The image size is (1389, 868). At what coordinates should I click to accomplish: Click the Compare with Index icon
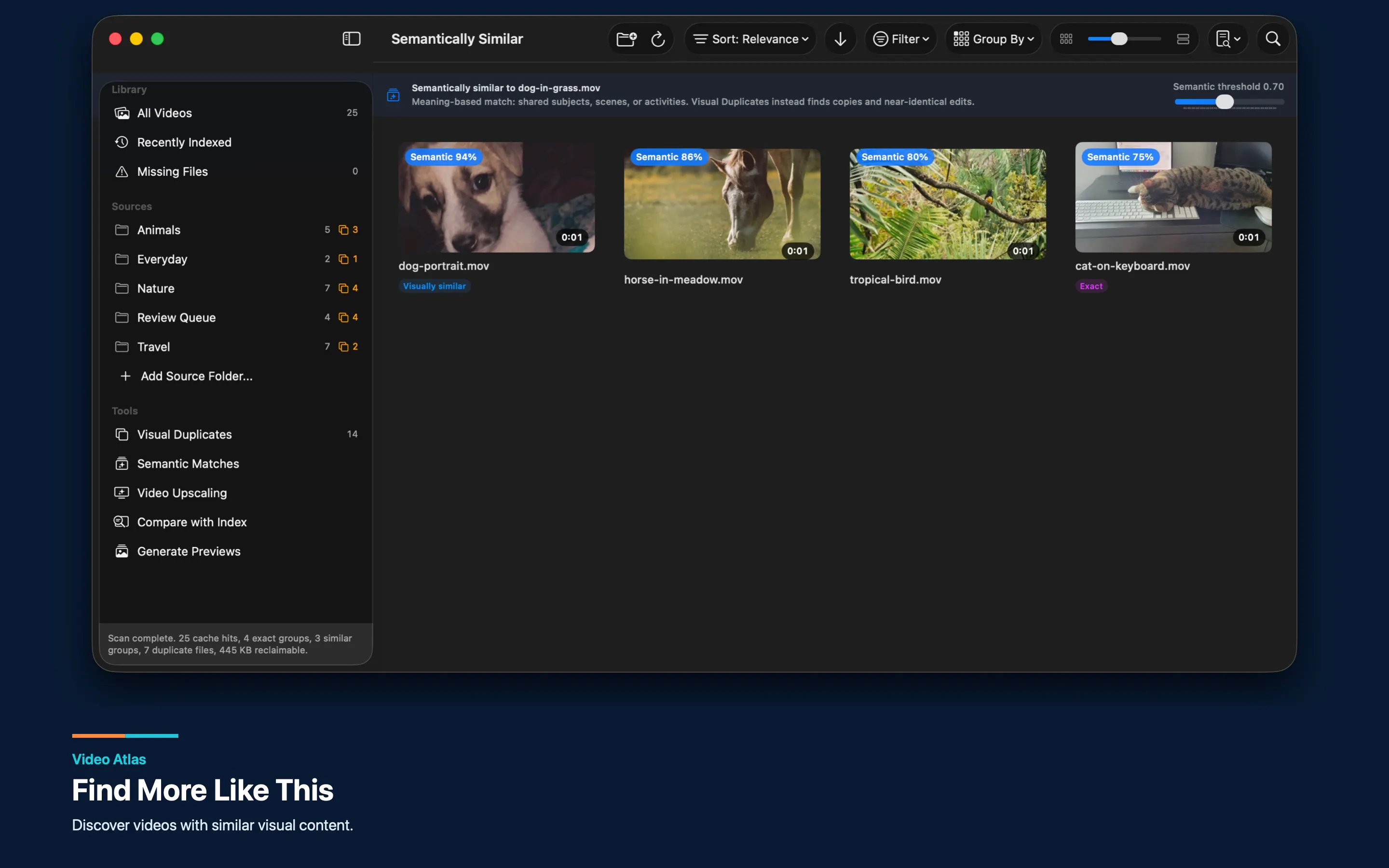tap(121, 522)
